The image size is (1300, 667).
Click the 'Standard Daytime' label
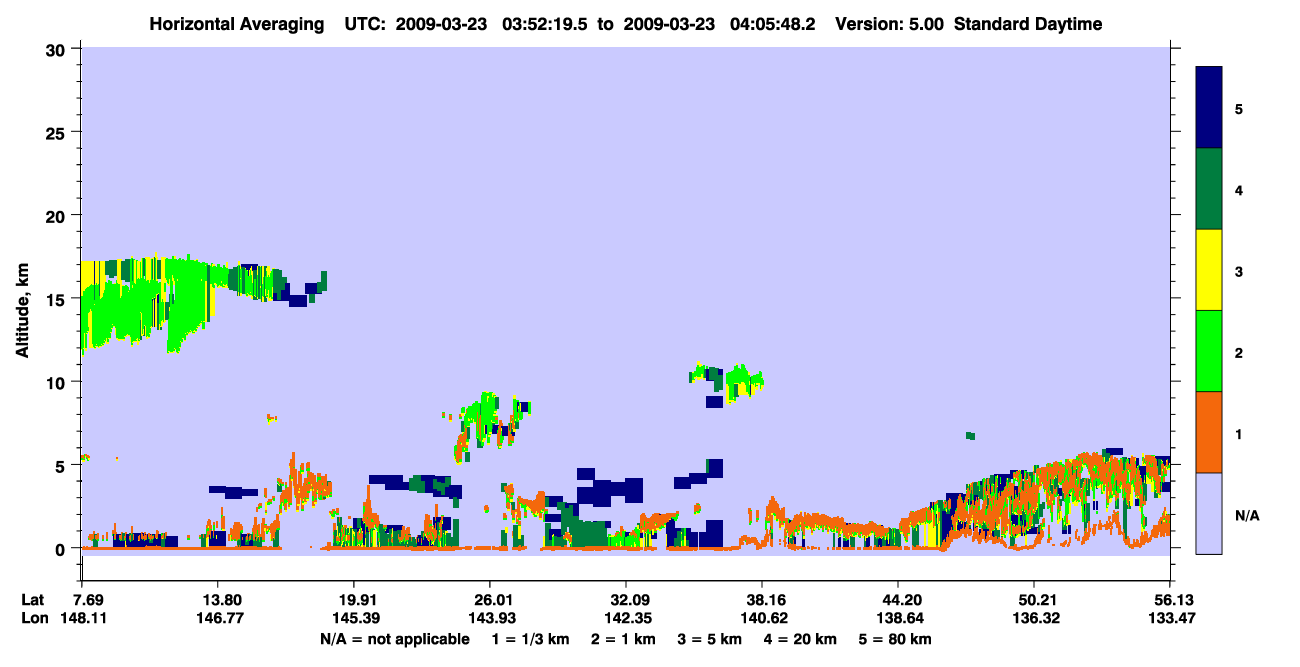pos(1027,24)
